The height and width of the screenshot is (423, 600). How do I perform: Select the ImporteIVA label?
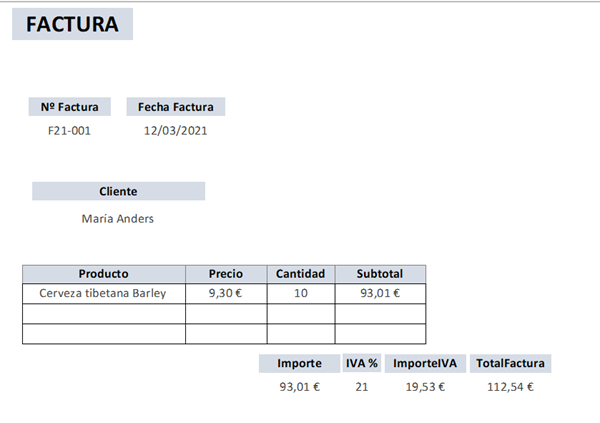coord(425,363)
